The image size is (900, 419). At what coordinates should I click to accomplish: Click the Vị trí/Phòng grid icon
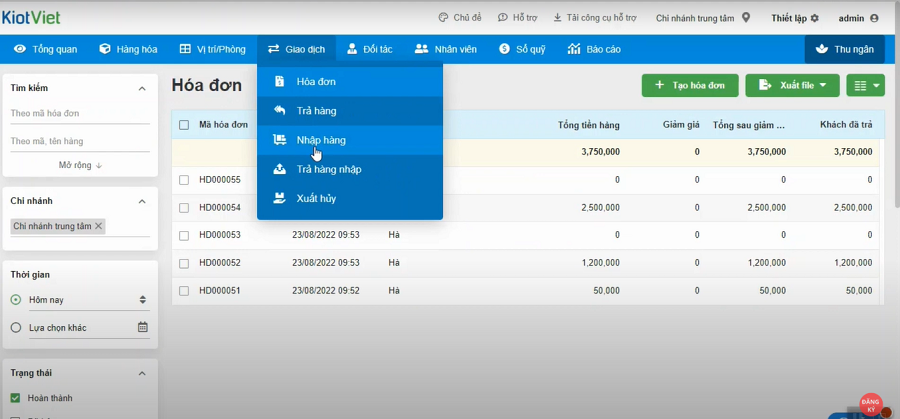(185, 49)
